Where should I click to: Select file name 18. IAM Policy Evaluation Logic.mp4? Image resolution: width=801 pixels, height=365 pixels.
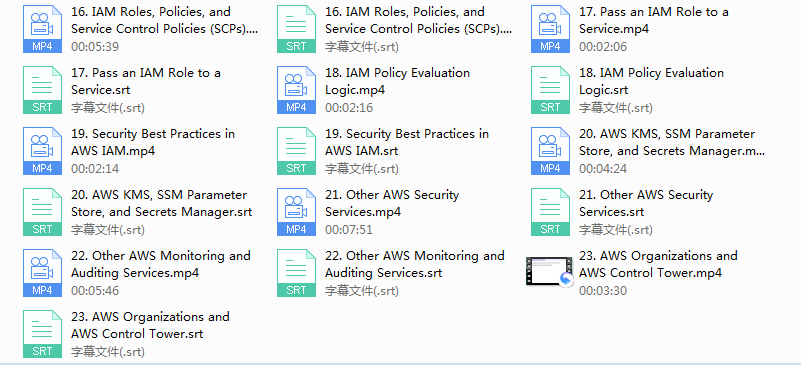pos(397,81)
